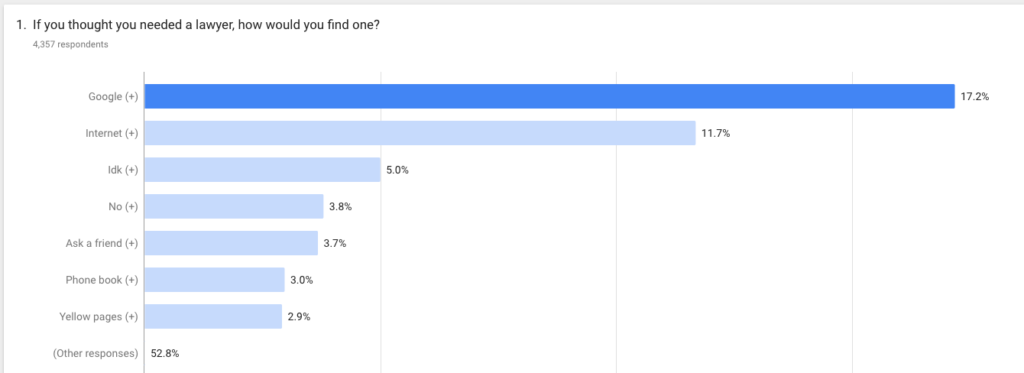Click the 17.2% value label
The width and height of the screenshot is (1024, 373).
click(974, 97)
